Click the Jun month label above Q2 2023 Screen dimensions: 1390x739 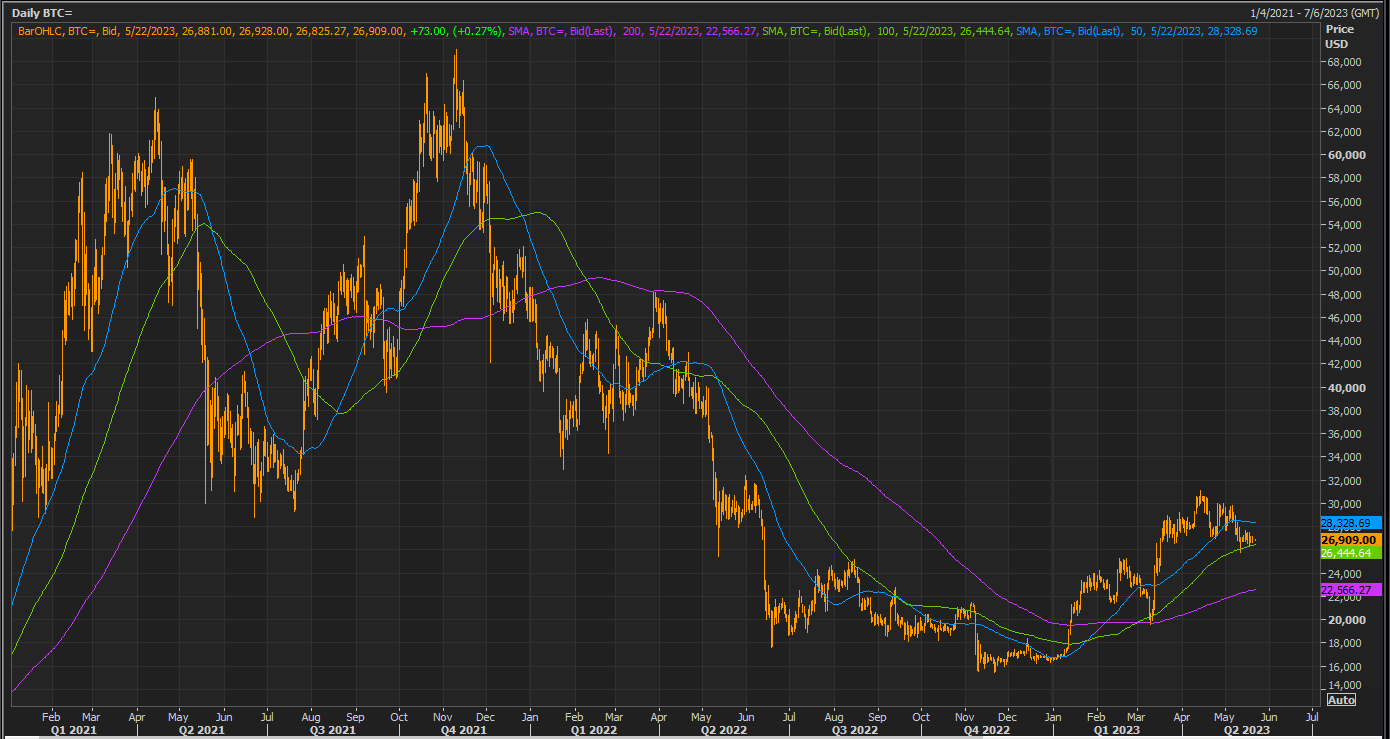[1271, 717]
